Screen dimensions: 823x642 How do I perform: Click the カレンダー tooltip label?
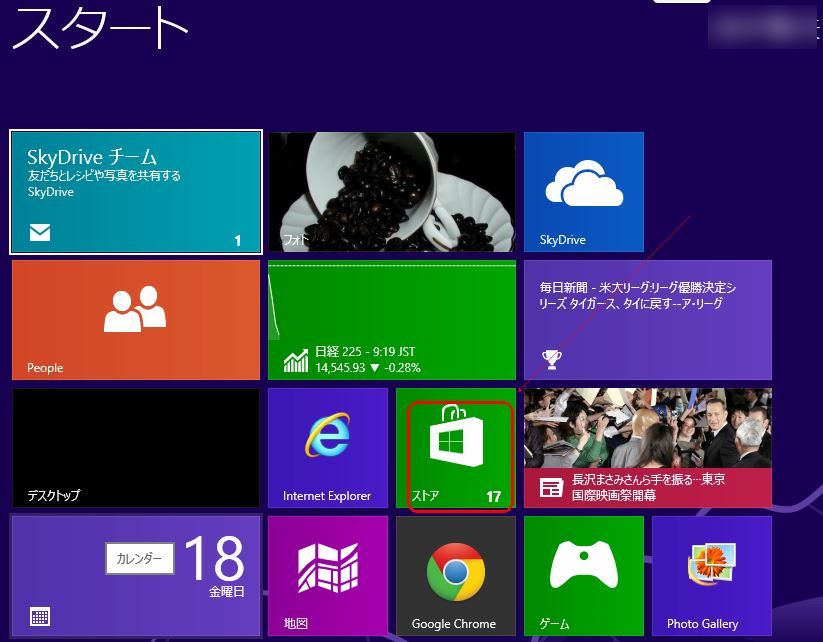(x=140, y=559)
